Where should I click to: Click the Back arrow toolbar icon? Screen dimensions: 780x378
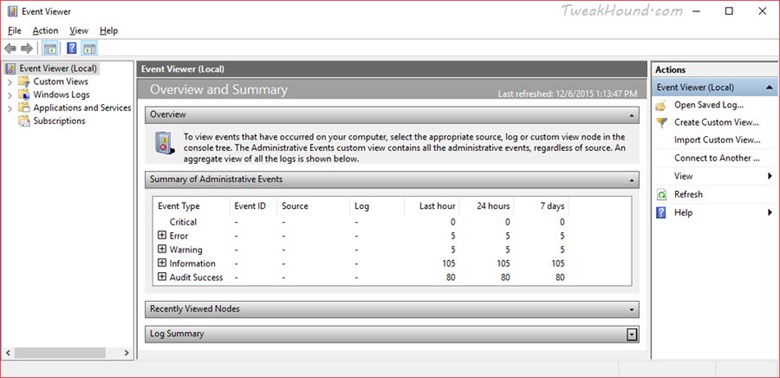(10, 48)
